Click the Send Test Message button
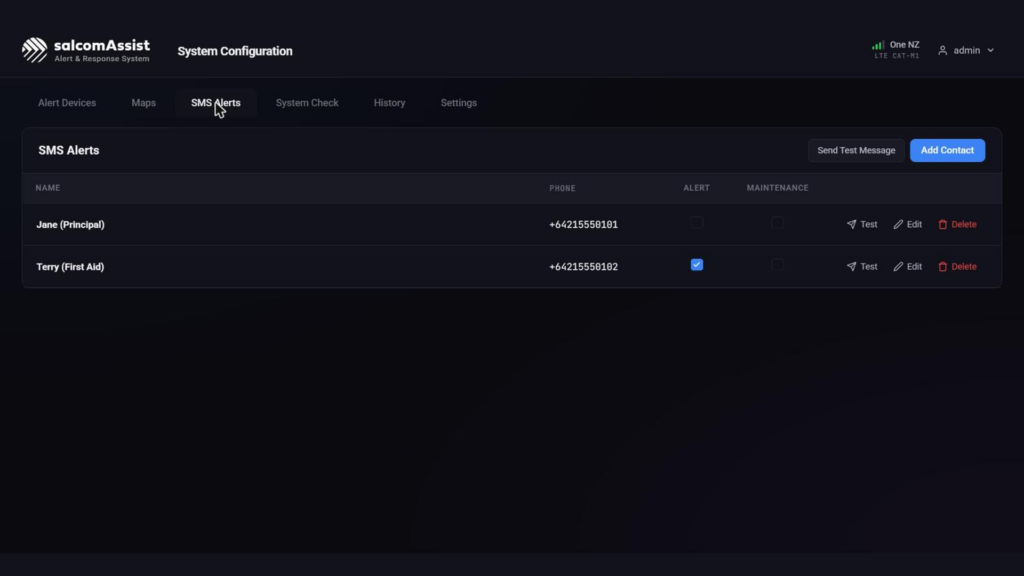Viewport: 1024px width, 576px height. pos(856,150)
